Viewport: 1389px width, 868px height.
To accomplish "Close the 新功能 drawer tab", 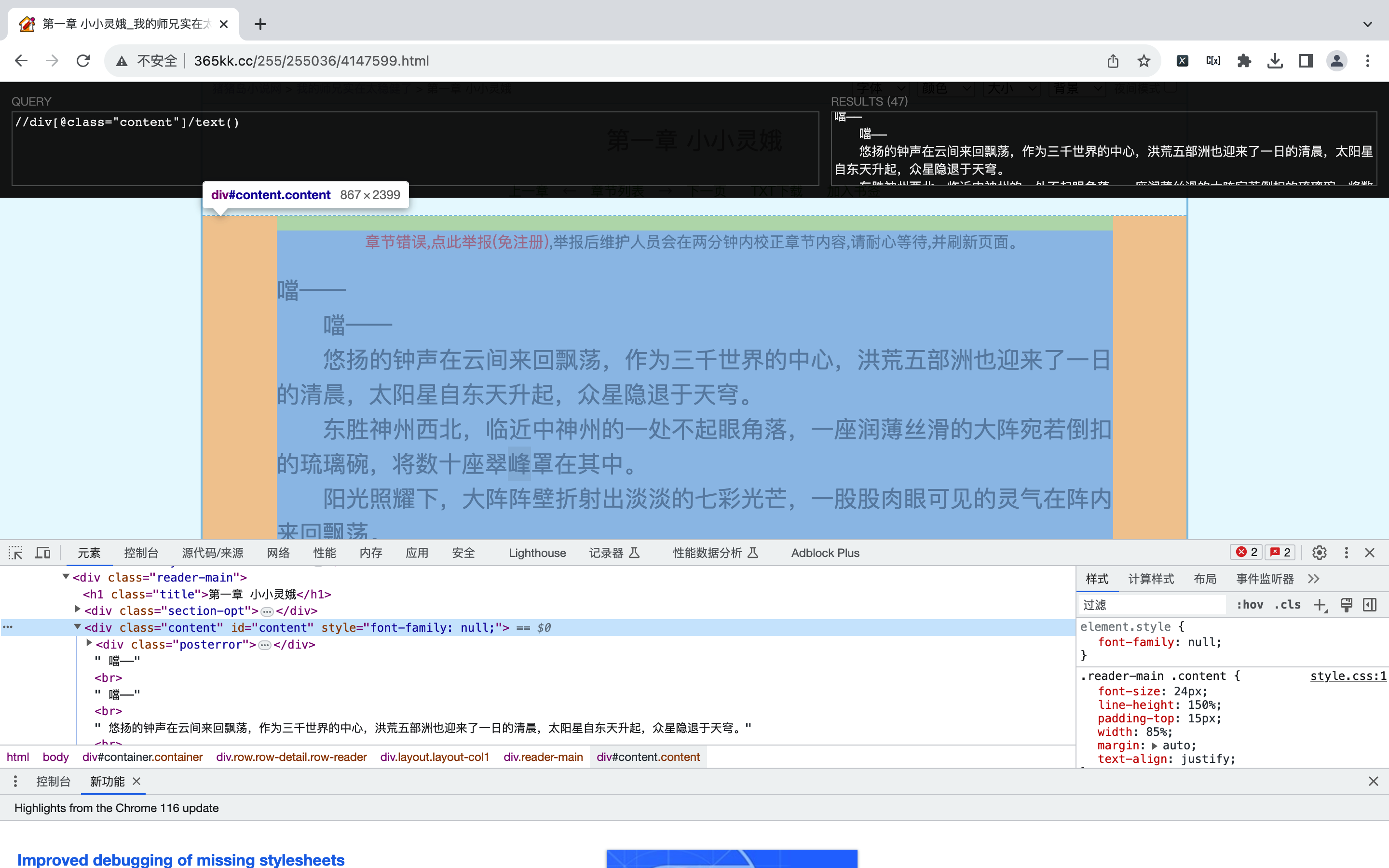I will [x=136, y=781].
